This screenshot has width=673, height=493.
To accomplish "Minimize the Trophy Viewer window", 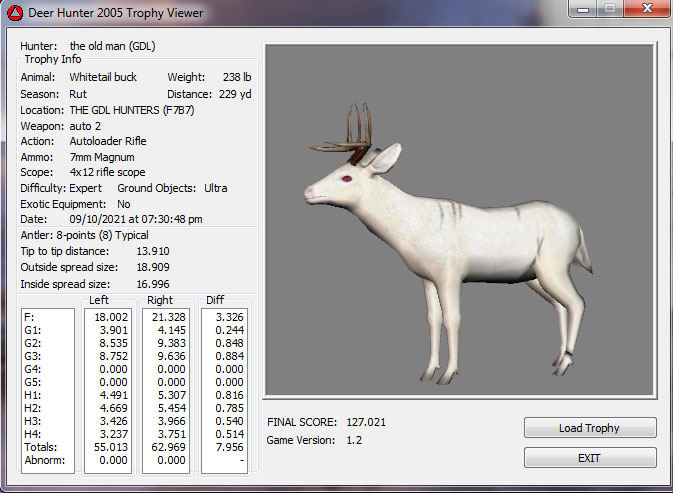I will (x=580, y=9).
